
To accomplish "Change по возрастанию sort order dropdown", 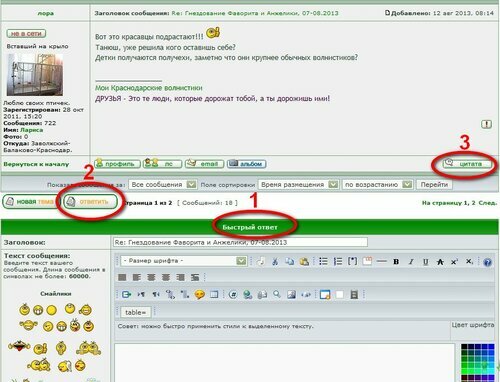I will (377, 184).
